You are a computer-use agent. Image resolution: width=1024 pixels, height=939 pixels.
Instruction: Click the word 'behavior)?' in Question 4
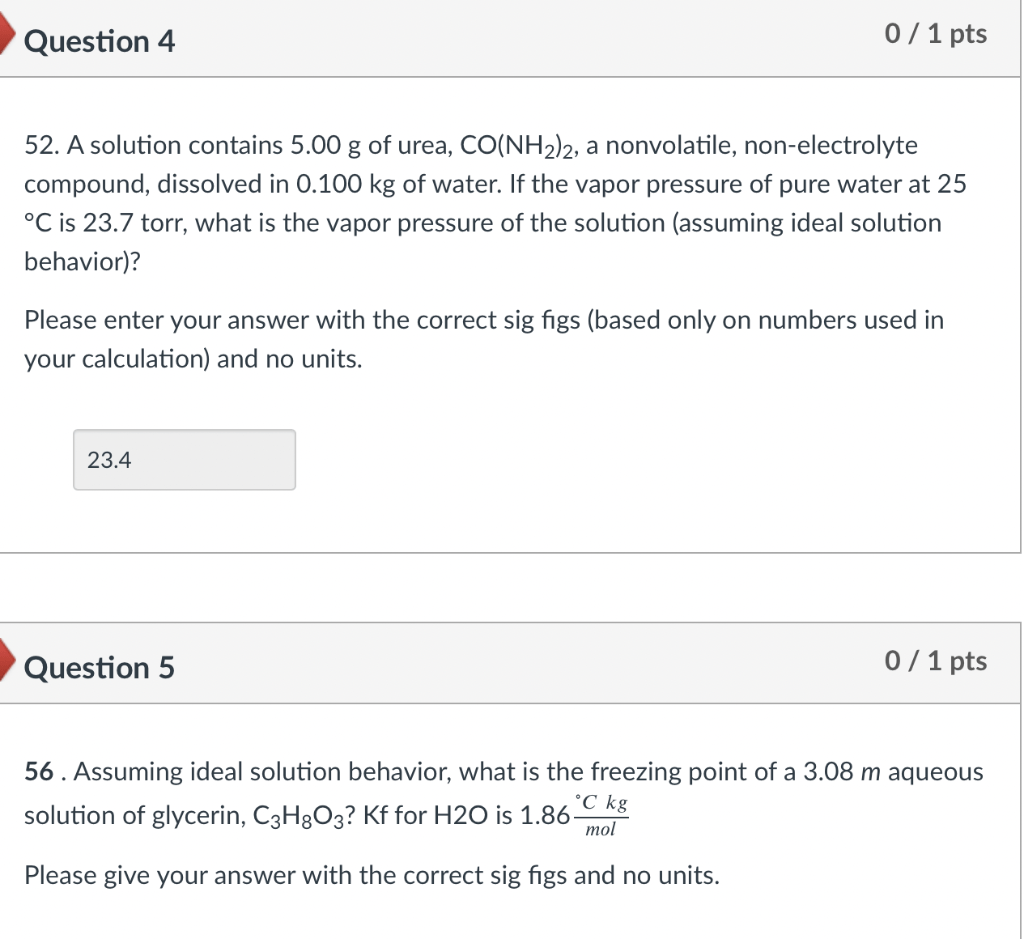pyautogui.click(x=82, y=263)
